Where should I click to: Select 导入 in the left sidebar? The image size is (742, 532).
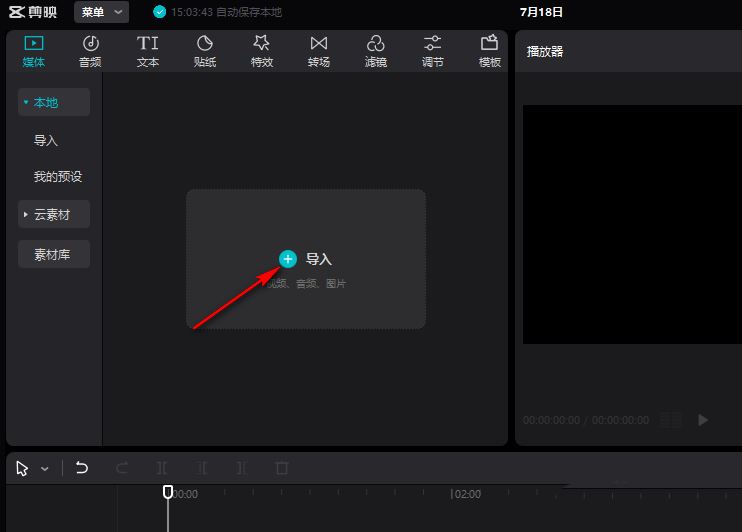(45, 140)
